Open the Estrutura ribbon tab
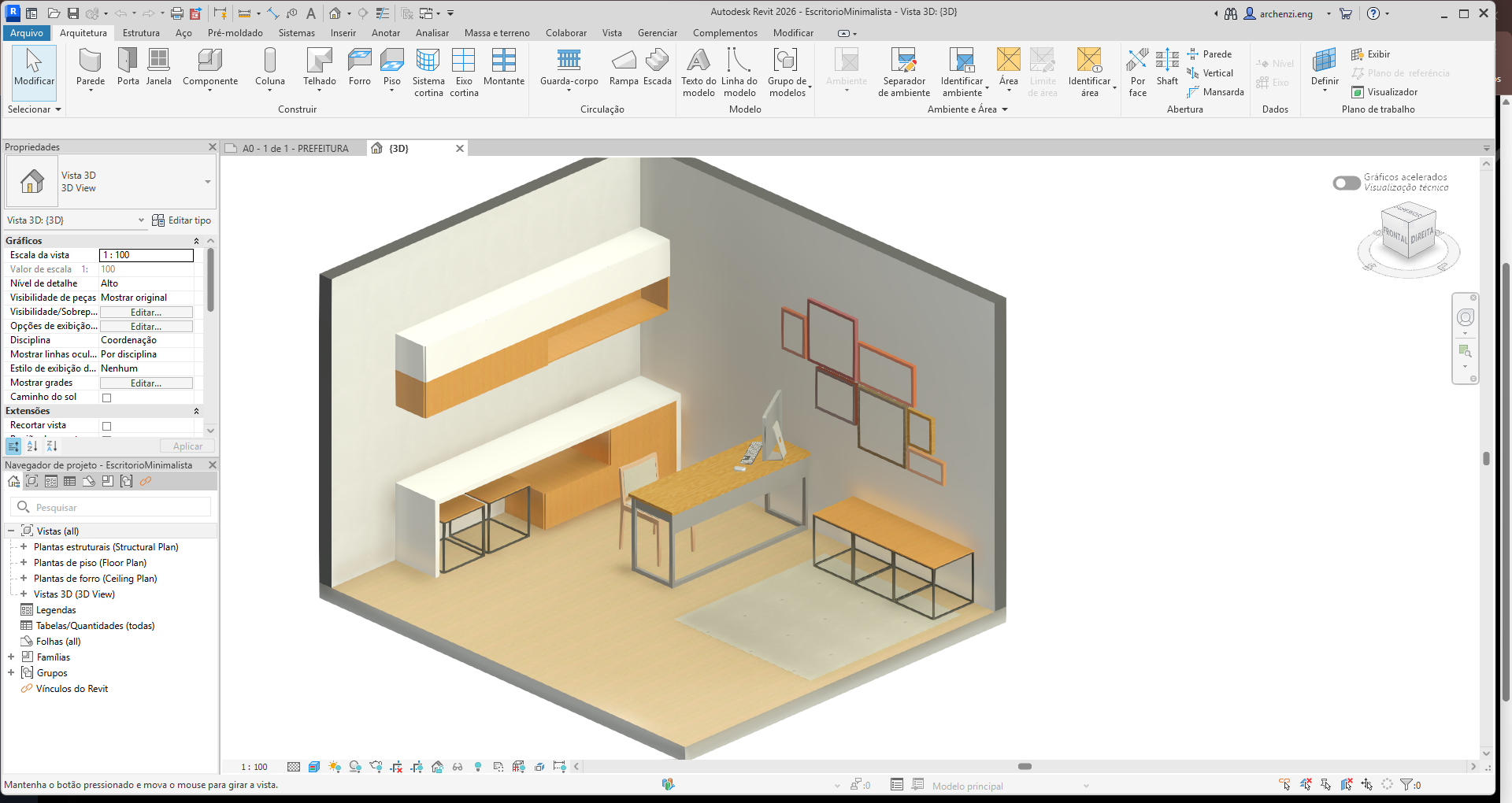Screen dimensions: 1512x803 [141, 33]
